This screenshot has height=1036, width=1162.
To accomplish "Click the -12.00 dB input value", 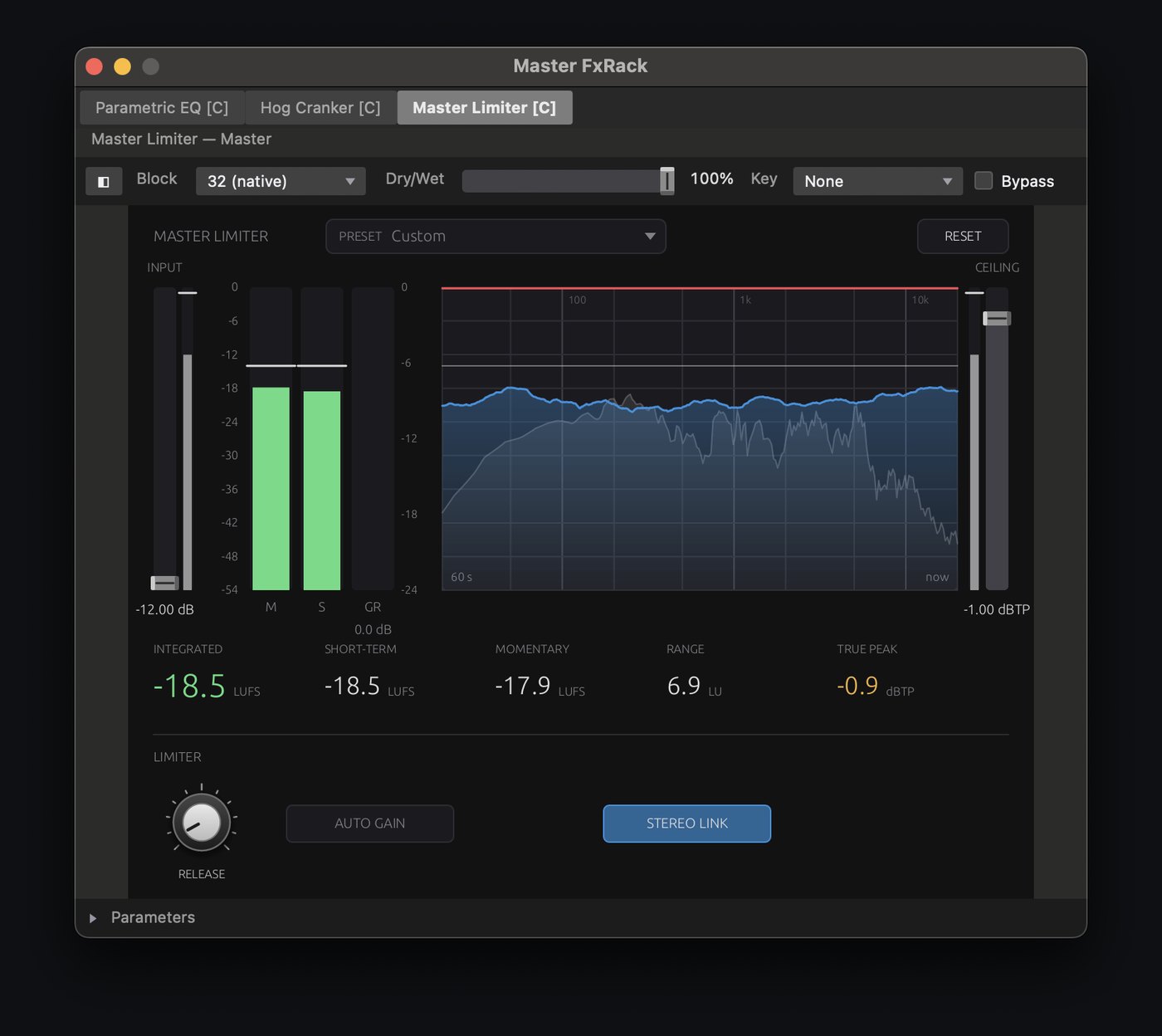I will (164, 609).
